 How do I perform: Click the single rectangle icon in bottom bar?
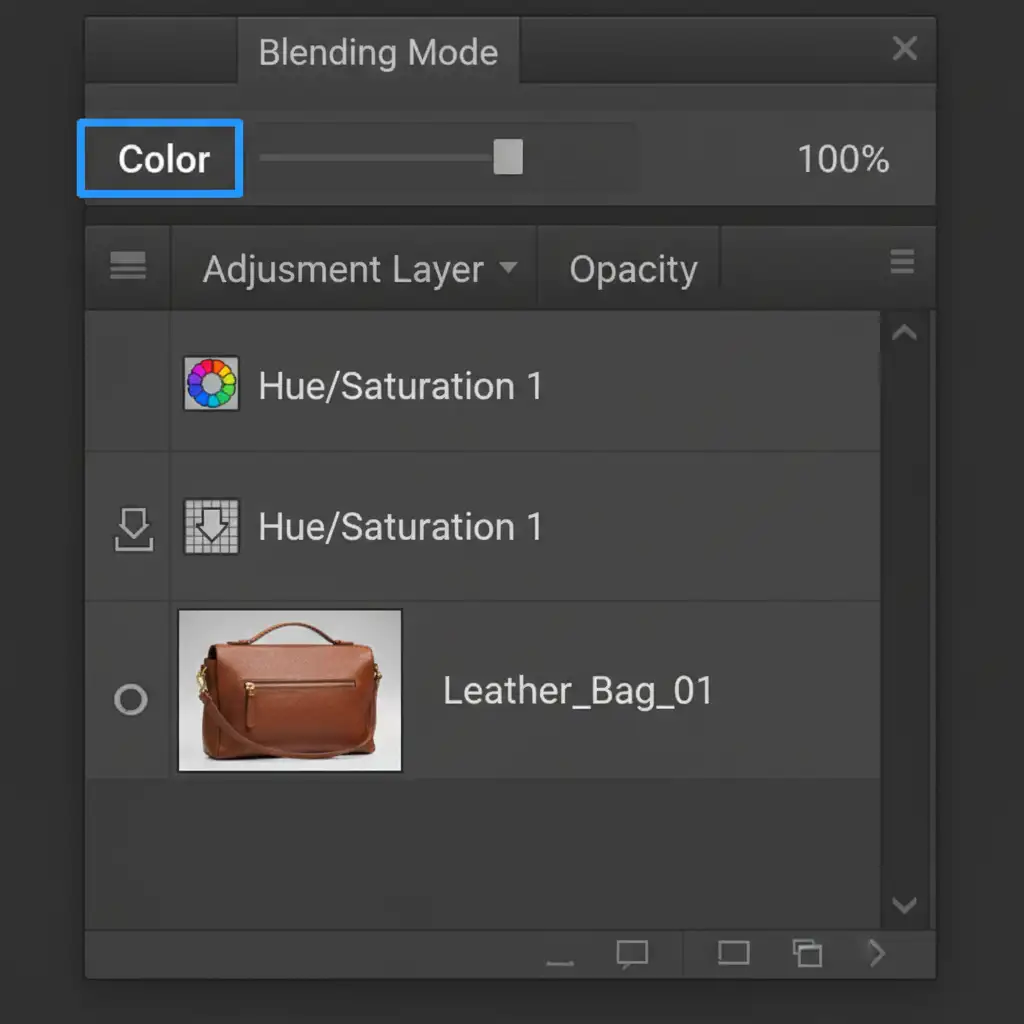click(733, 953)
